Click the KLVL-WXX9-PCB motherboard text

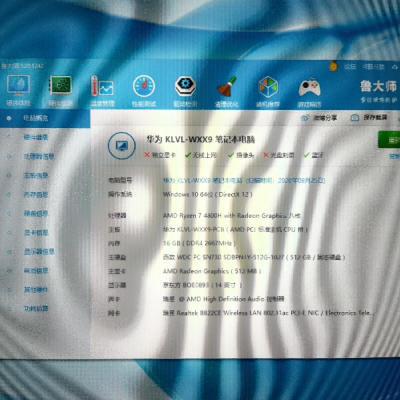coord(235,230)
